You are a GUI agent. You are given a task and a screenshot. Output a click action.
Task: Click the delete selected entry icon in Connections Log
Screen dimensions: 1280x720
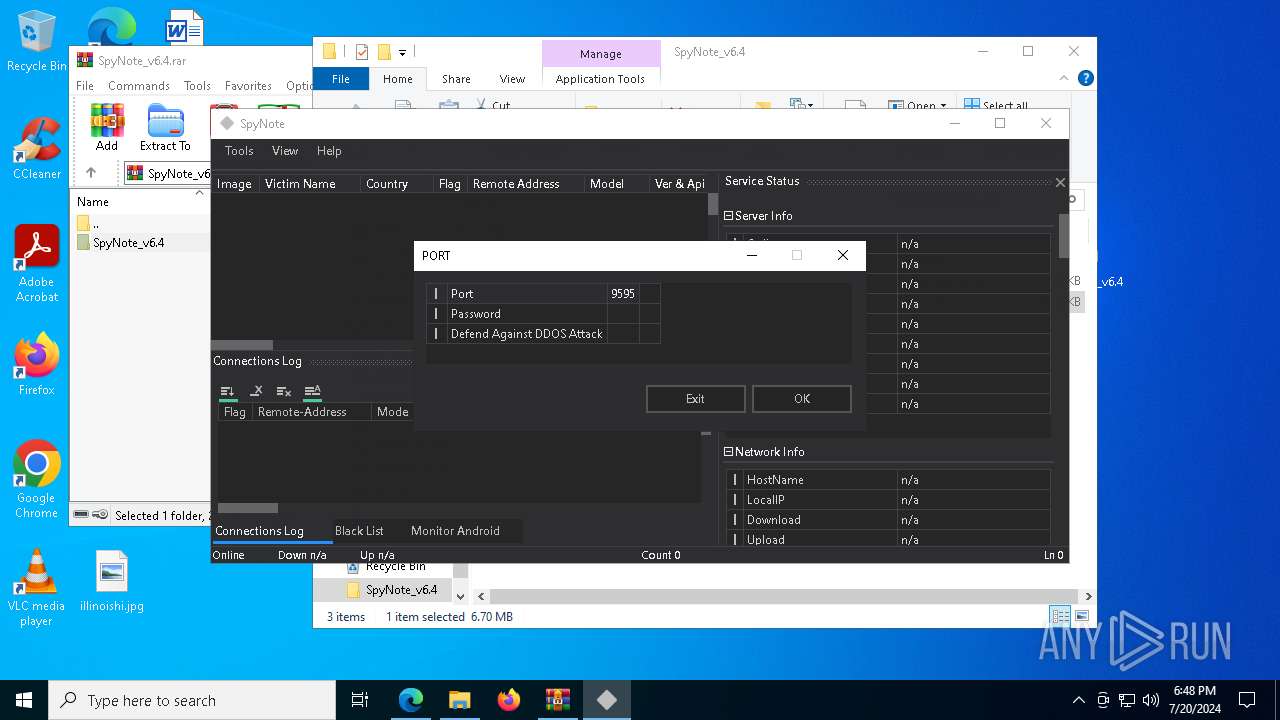pos(256,391)
